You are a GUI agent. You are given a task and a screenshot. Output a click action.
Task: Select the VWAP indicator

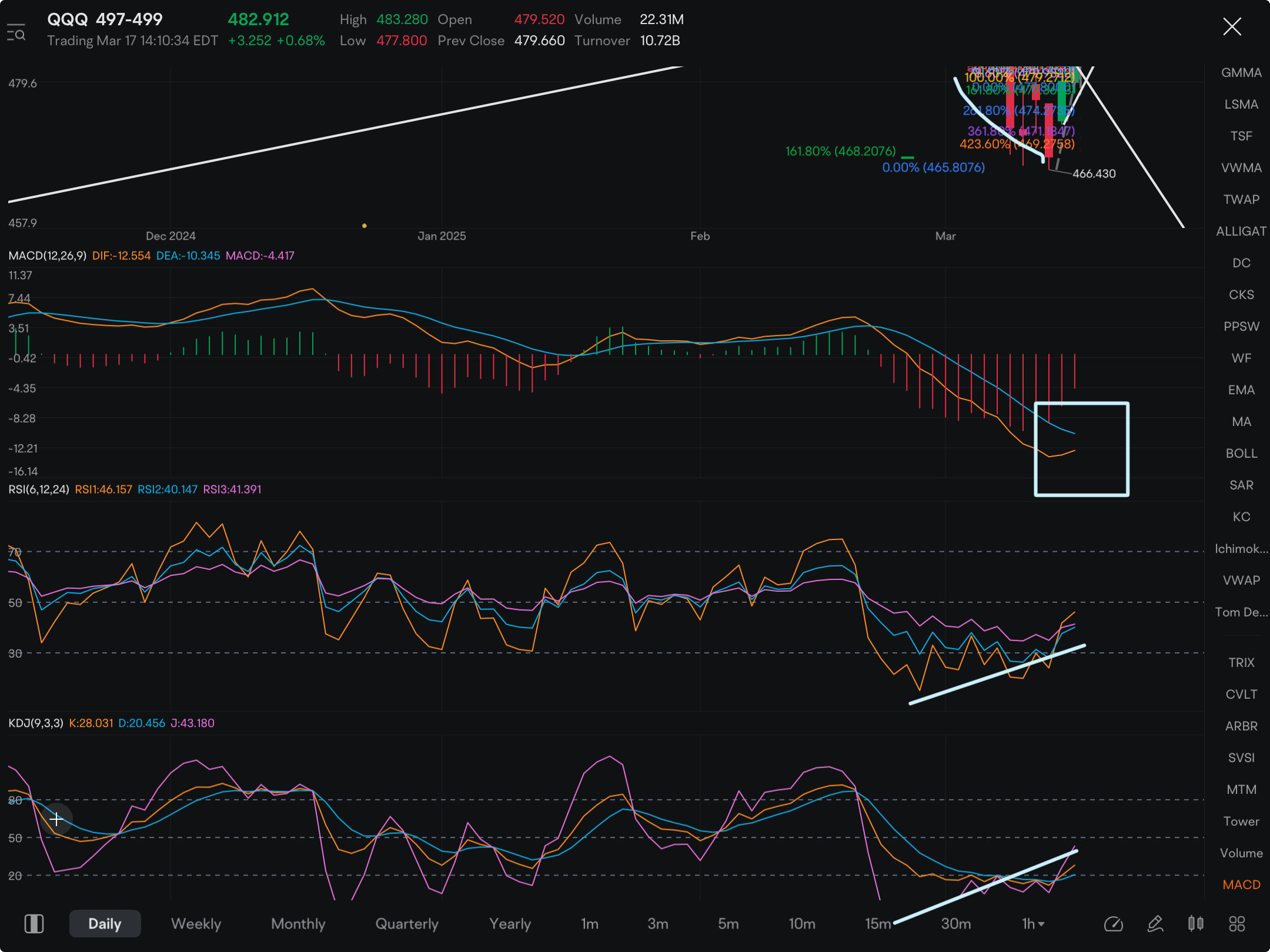pos(1241,581)
